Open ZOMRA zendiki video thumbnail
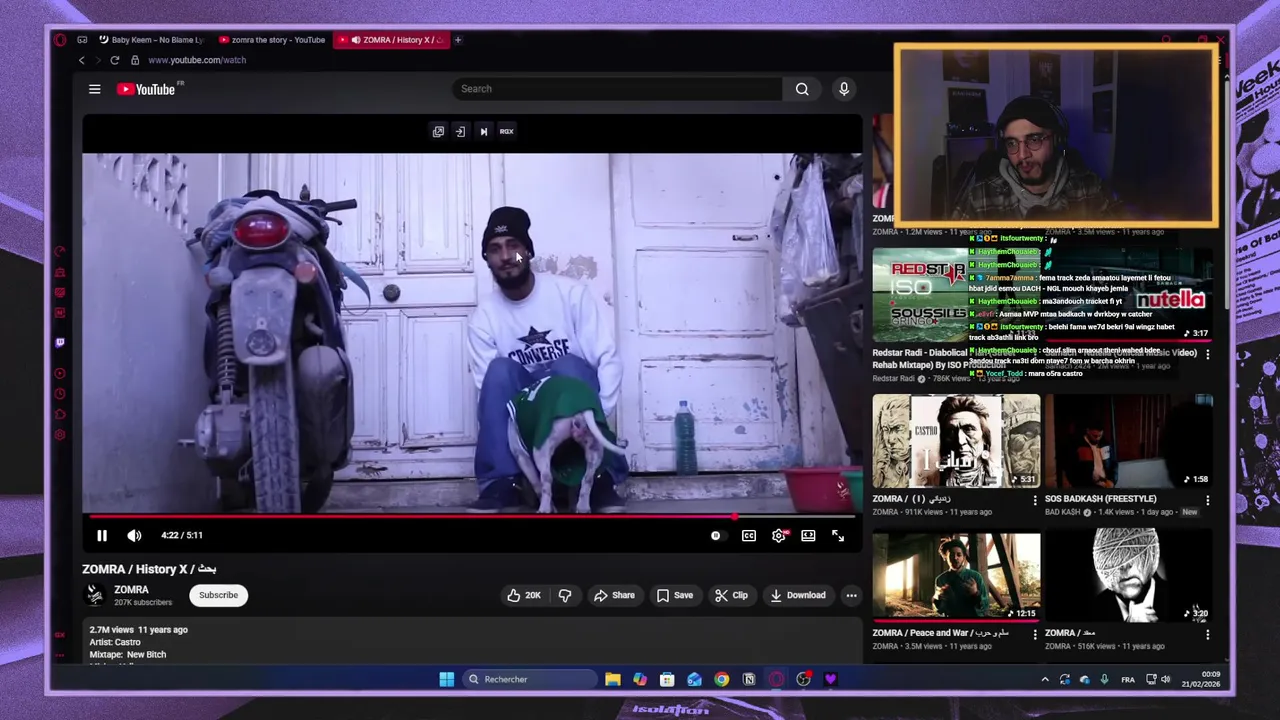 click(x=956, y=441)
